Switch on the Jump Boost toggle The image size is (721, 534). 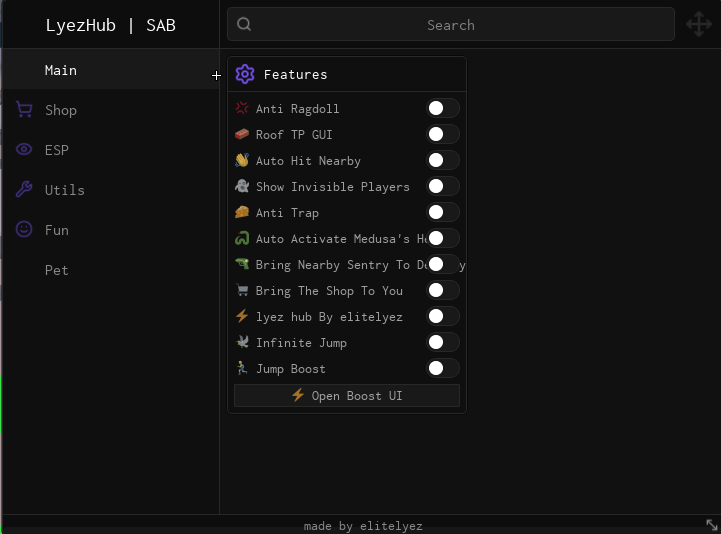(x=443, y=368)
